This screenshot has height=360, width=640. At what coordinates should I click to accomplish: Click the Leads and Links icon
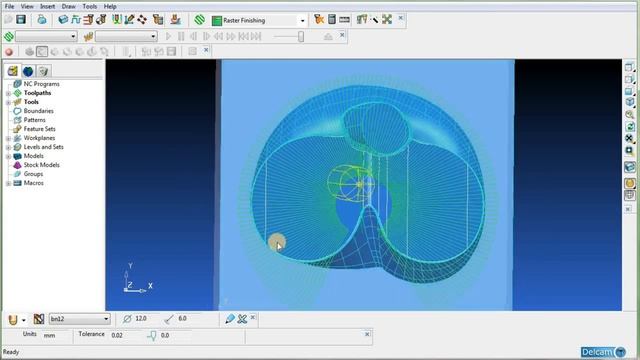117,19
